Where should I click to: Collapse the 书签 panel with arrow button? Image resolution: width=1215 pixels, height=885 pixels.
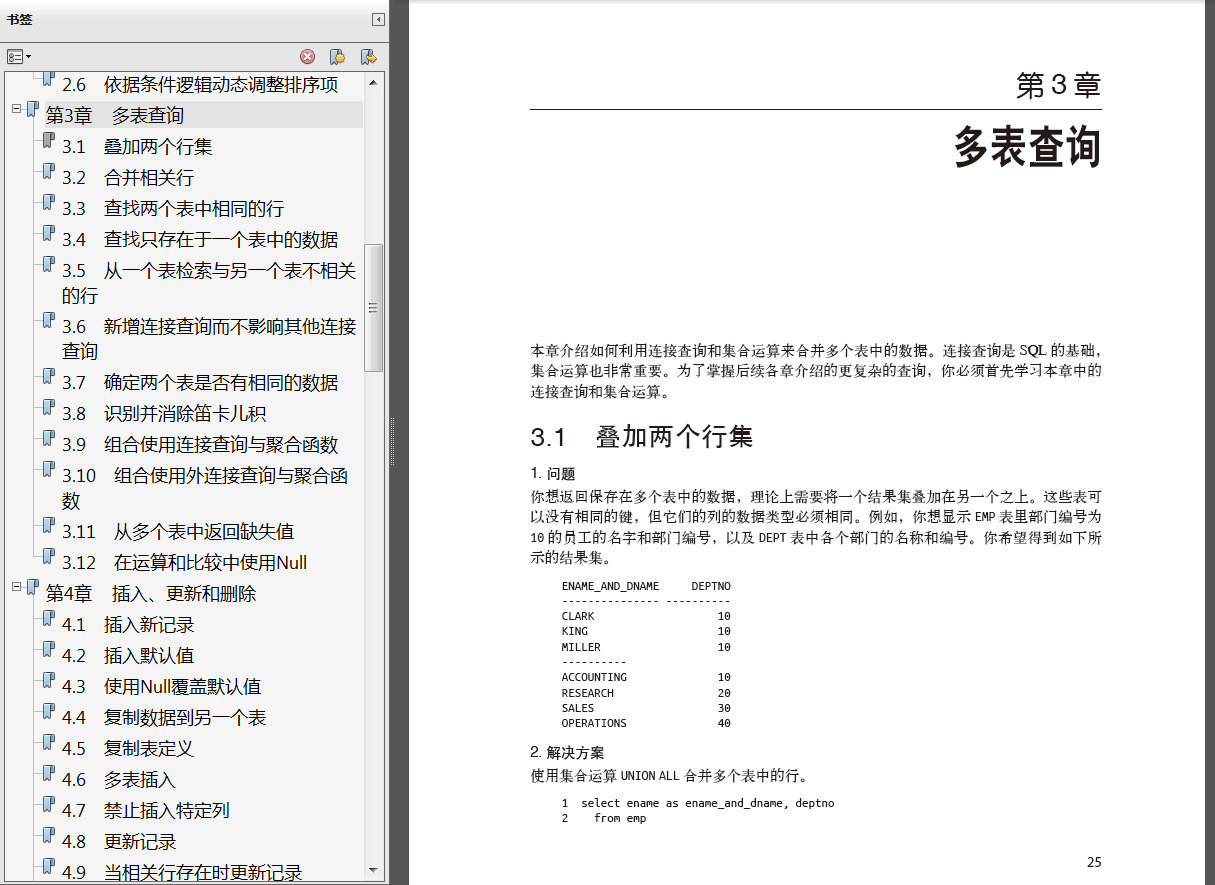pyautogui.click(x=378, y=19)
